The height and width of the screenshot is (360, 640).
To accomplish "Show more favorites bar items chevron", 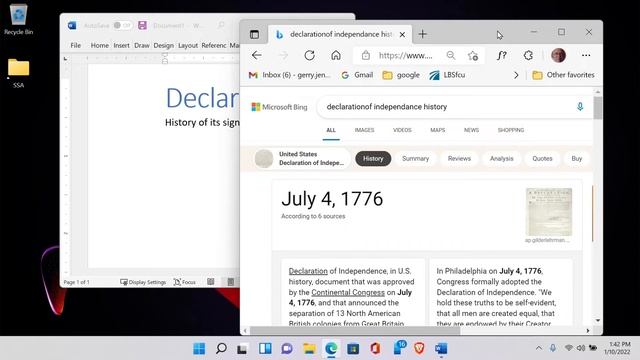I will (x=516, y=75).
